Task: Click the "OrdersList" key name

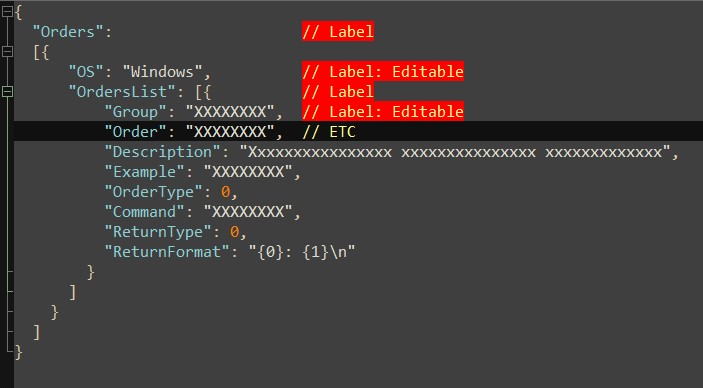Action: coord(122,92)
